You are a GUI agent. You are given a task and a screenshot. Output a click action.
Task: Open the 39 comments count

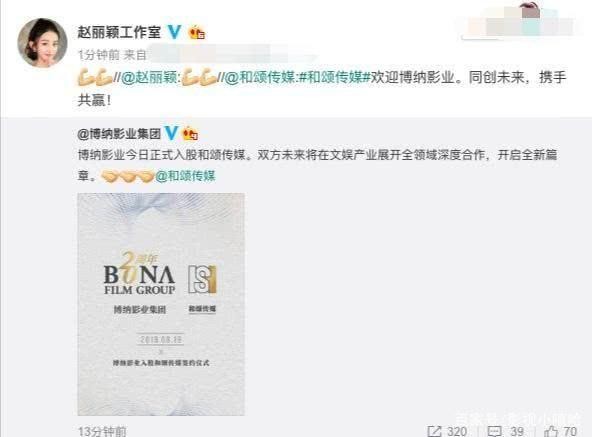pos(517,431)
